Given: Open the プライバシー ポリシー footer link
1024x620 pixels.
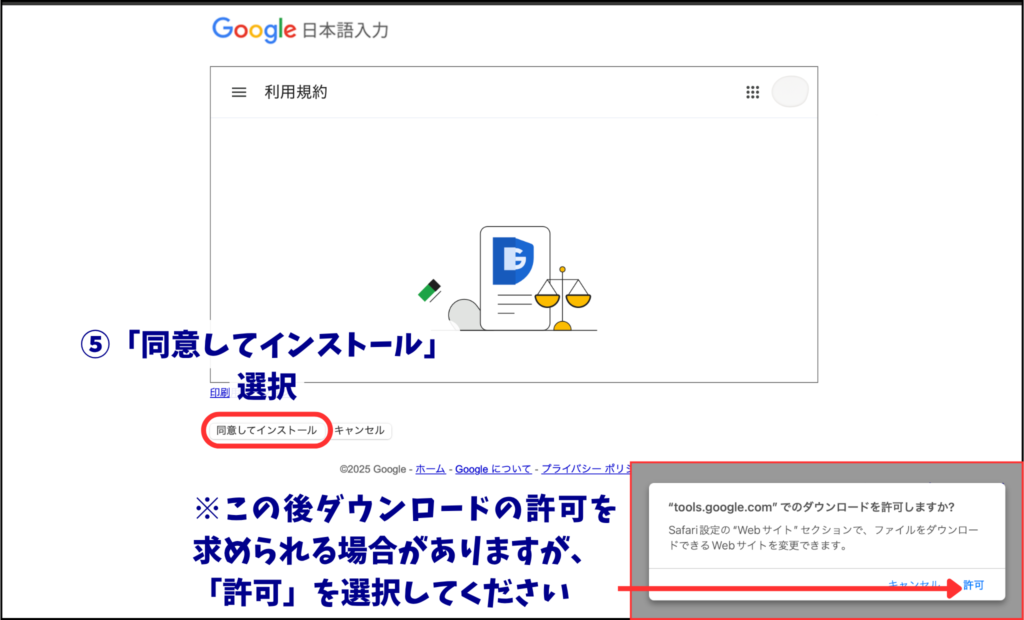Looking at the screenshot, I should coord(586,469).
